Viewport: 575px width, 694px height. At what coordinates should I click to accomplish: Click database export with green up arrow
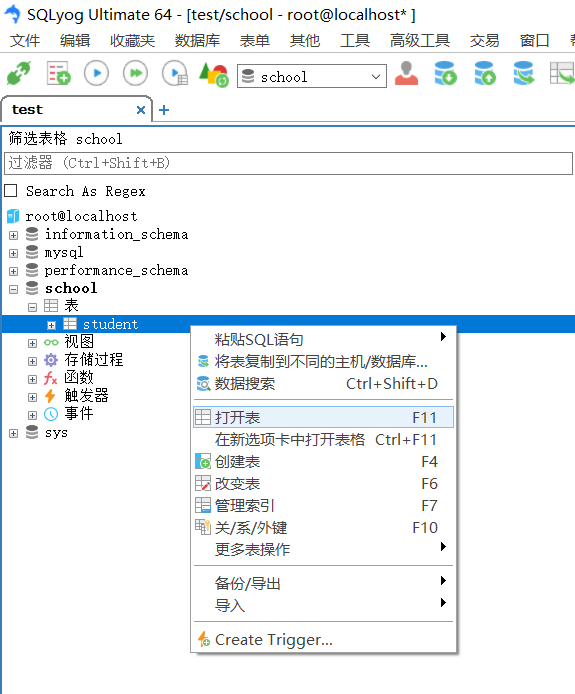pos(485,73)
